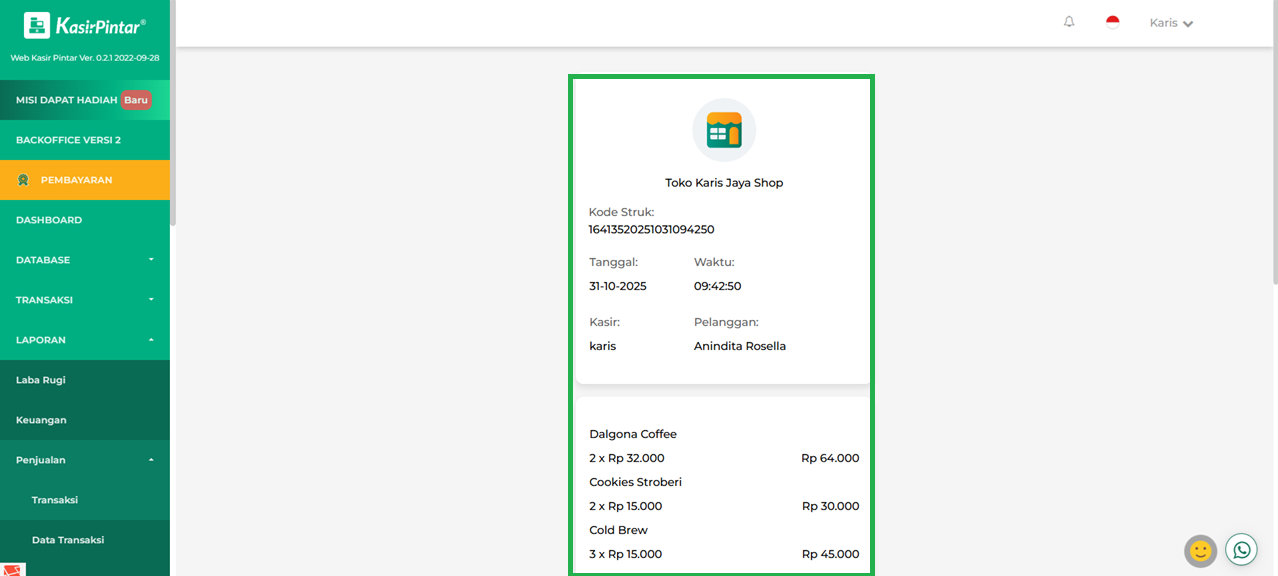Select Data Transaksi under Penjualan
The image size is (1278, 576).
tap(68, 540)
